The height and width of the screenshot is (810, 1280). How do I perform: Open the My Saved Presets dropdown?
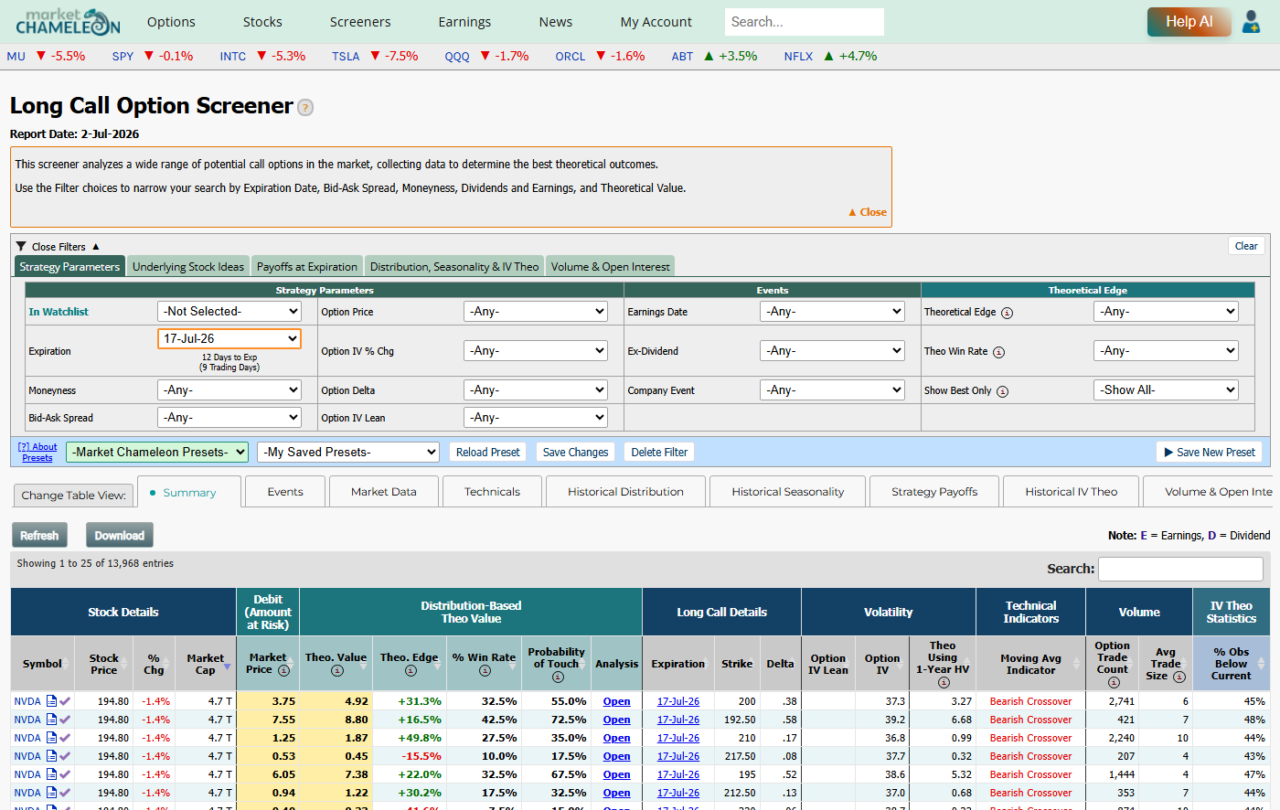pos(348,452)
